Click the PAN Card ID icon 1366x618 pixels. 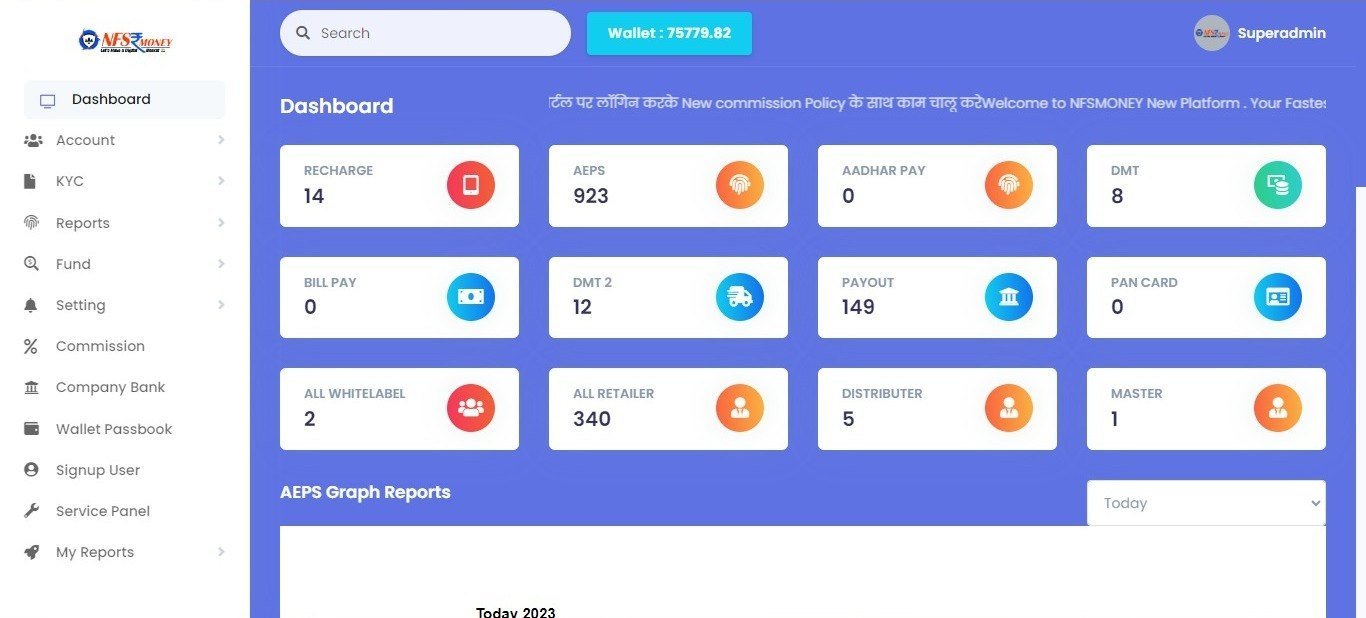[x=1277, y=297]
